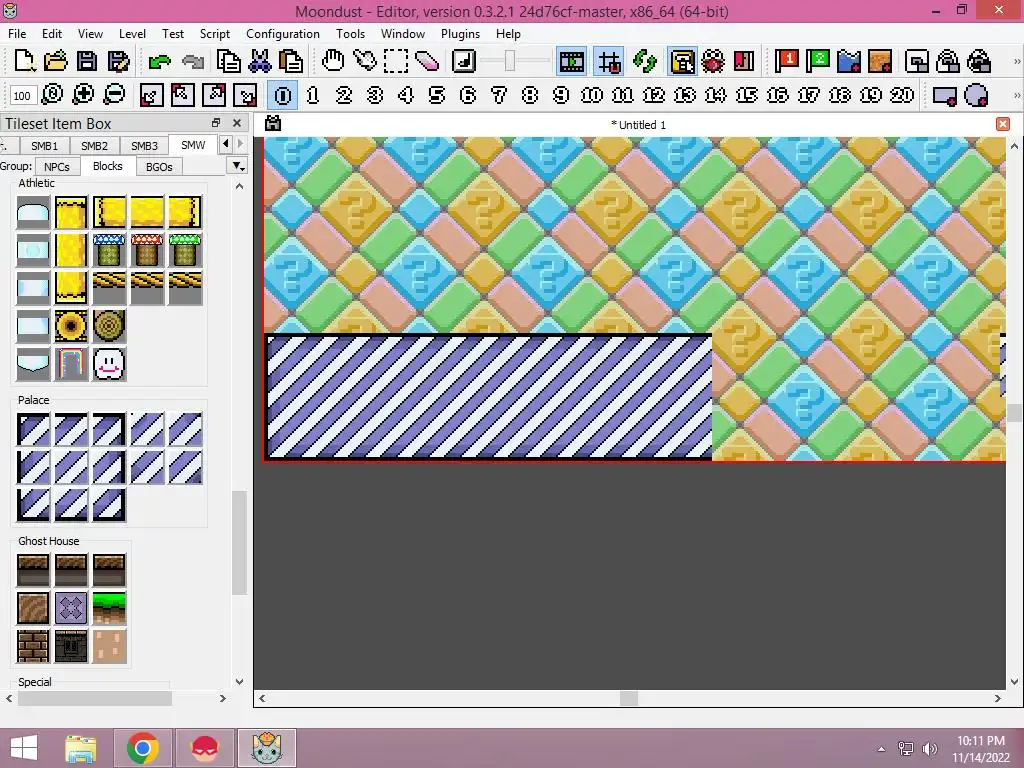Screen dimensions: 1024x768
Task: Toggle the film-strip animation button
Action: point(571,61)
